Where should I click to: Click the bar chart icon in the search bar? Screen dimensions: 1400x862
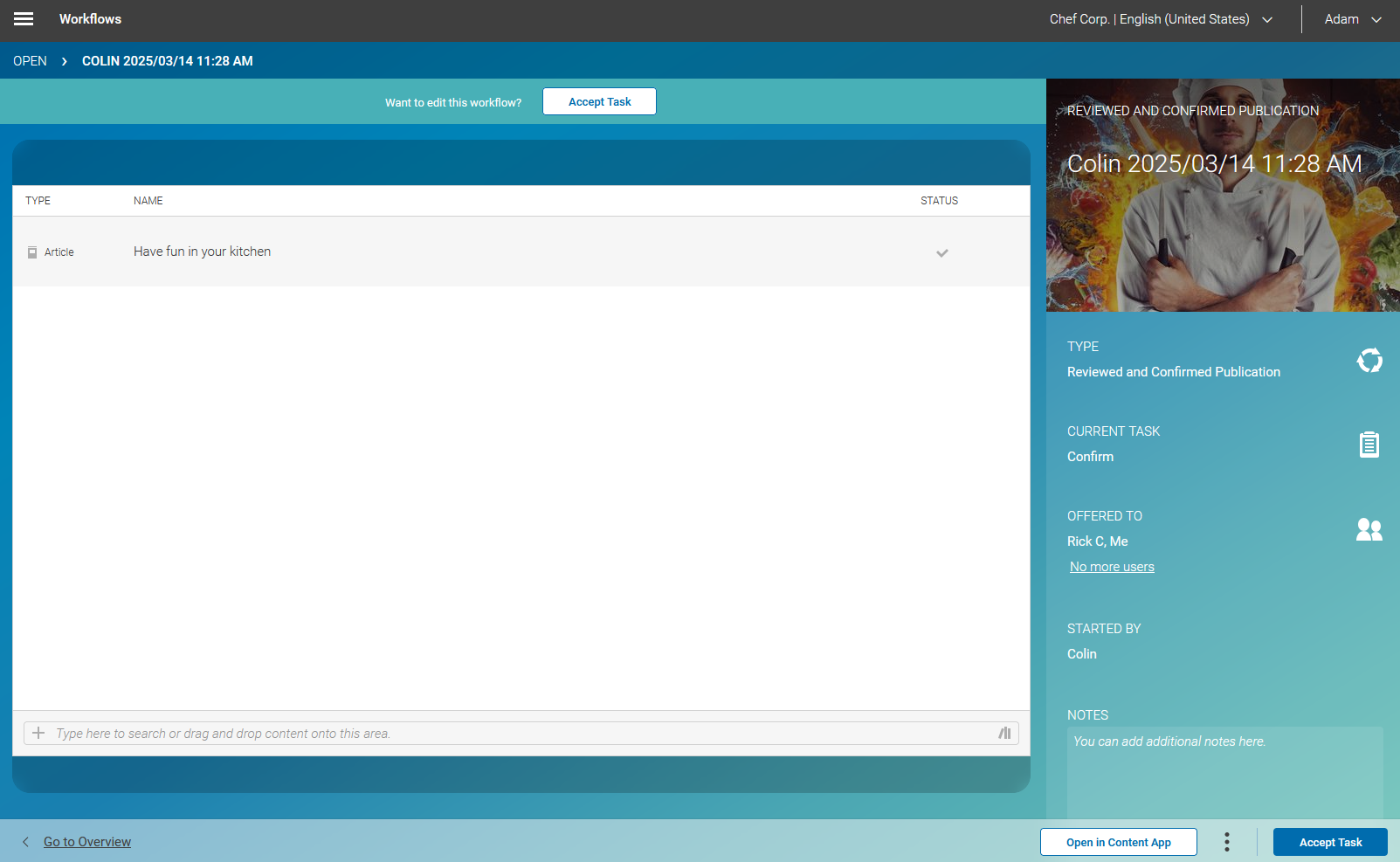tap(1004, 733)
